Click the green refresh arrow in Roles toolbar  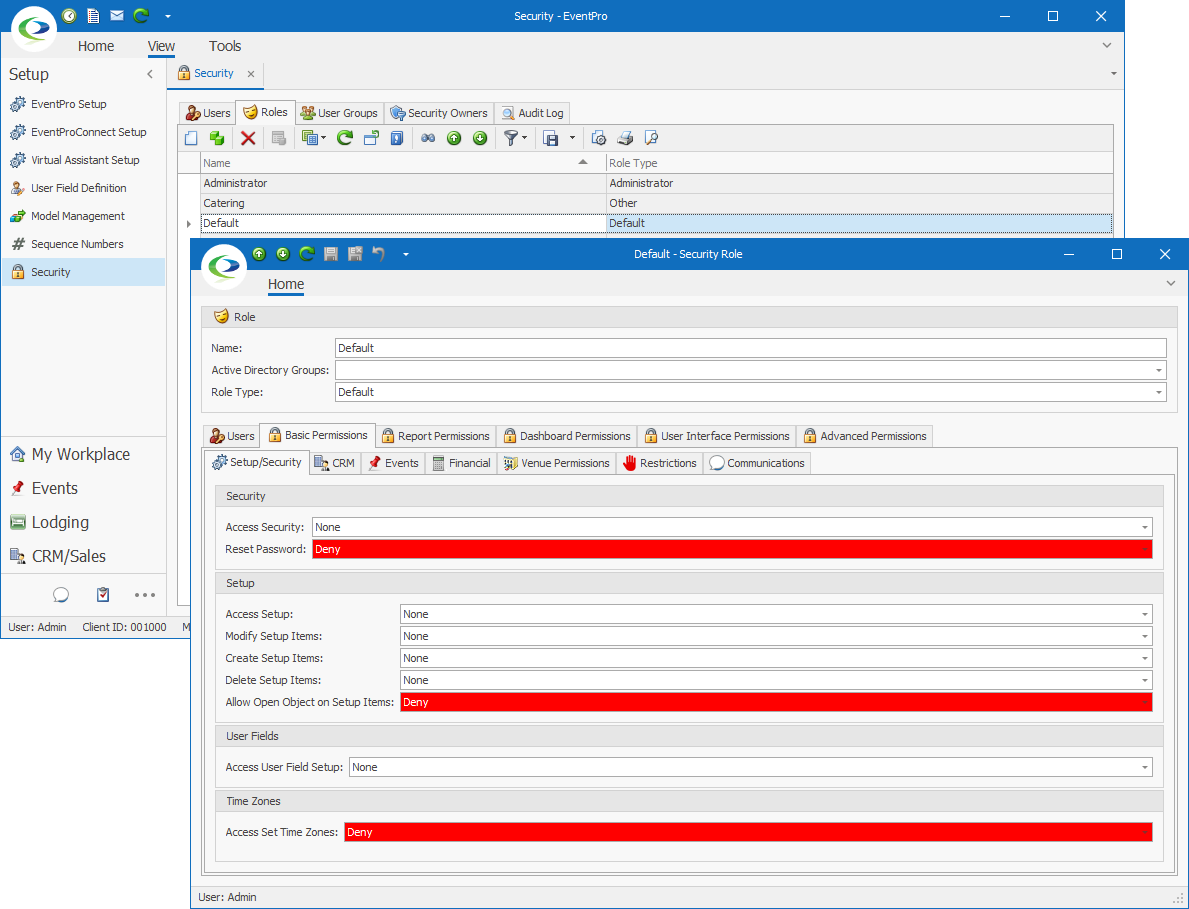pos(345,138)
